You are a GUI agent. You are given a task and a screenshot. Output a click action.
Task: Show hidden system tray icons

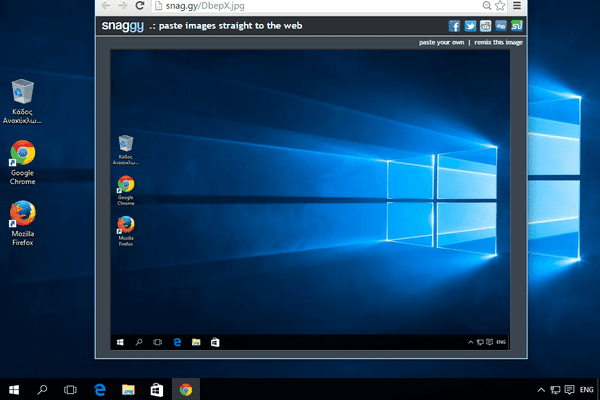(x=528, y=389)
